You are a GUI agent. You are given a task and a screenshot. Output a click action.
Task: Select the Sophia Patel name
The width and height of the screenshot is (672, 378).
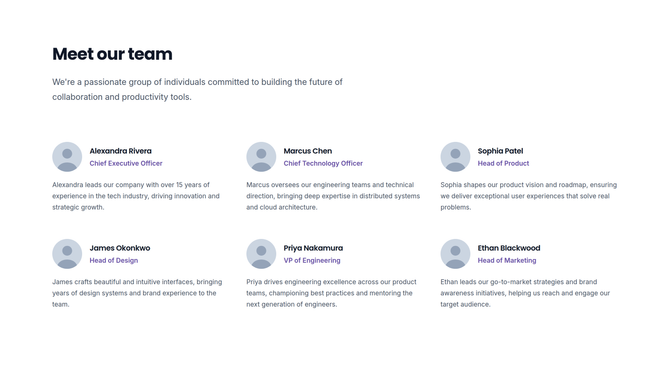coord(500,151)
